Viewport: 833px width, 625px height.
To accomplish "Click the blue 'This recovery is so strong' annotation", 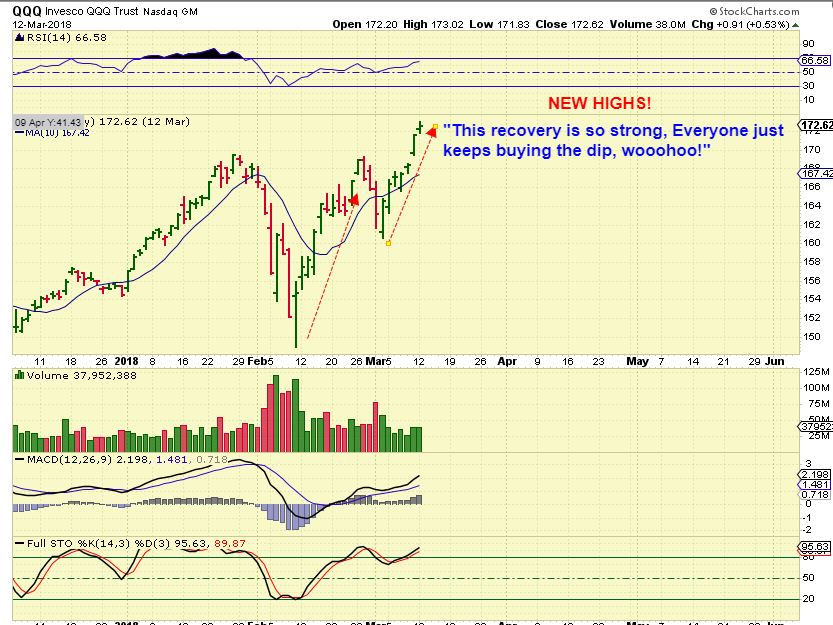I will pos(613,140).
